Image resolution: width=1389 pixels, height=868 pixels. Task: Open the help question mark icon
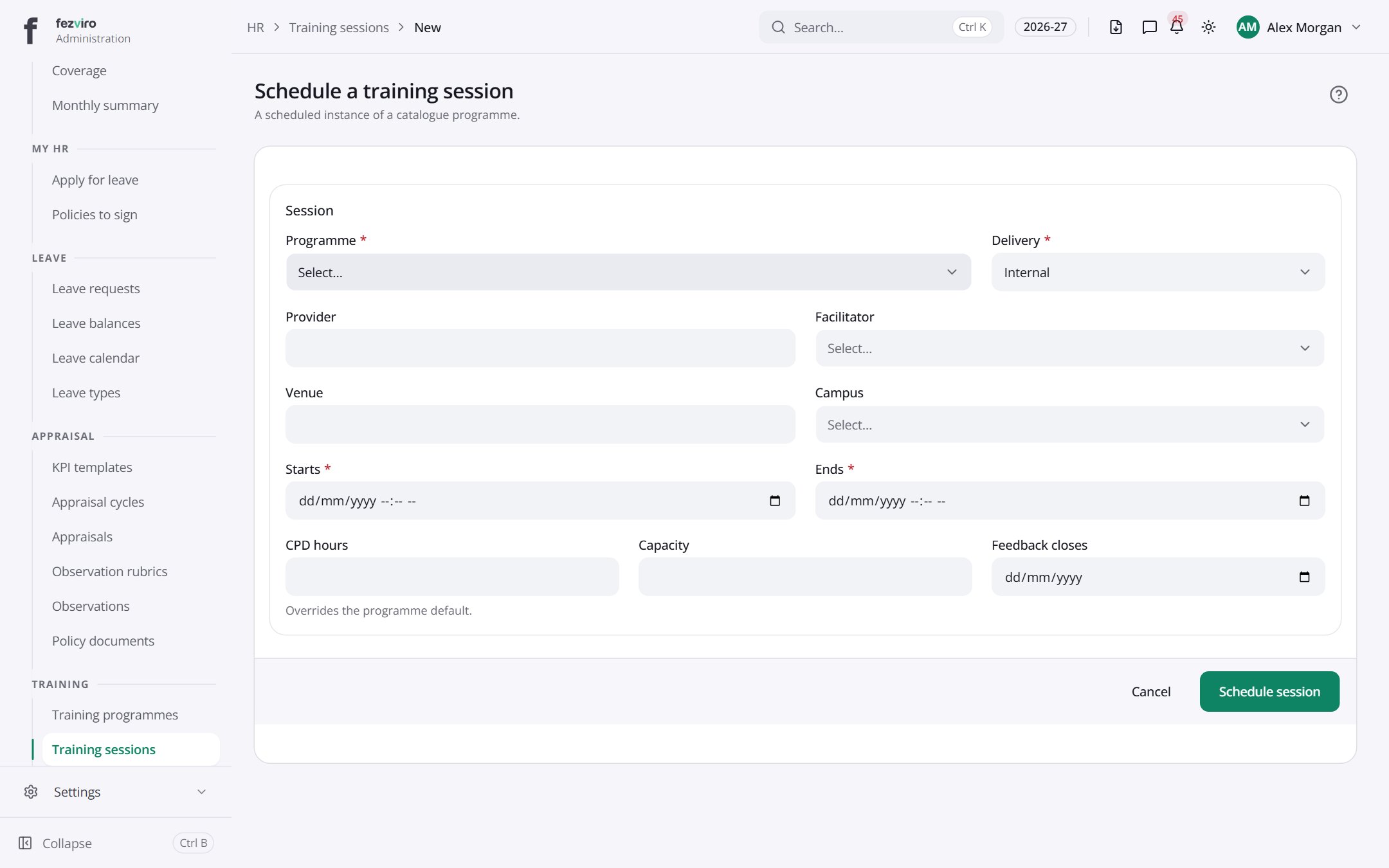(1338, 95)
